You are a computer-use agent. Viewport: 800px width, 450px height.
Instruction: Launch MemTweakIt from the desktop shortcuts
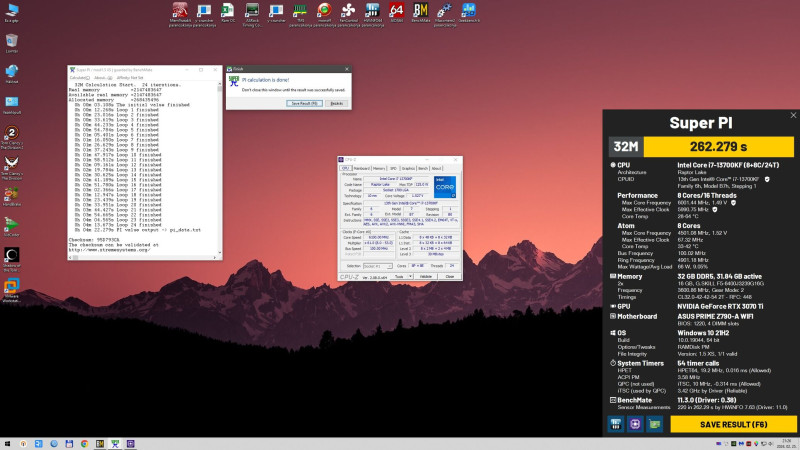[180, 14]
